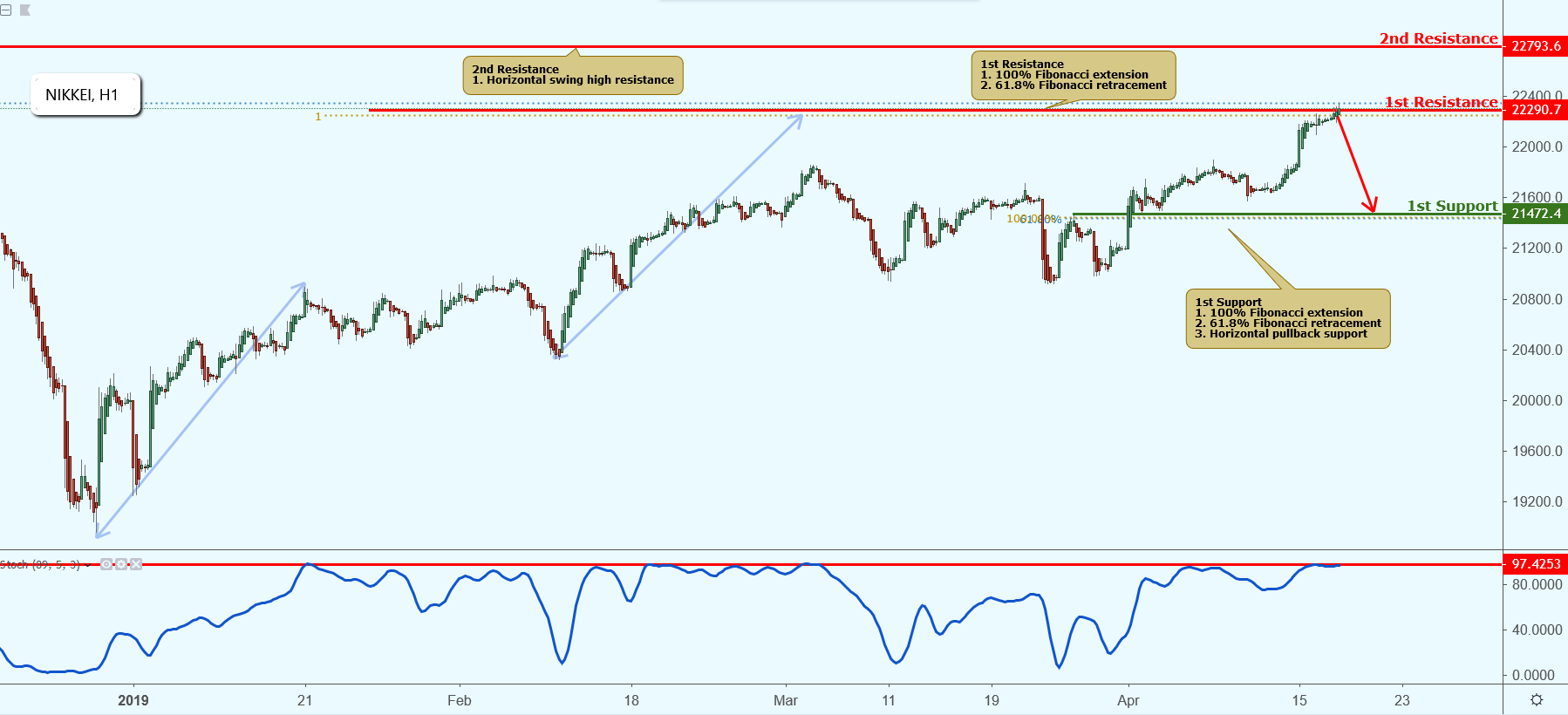The width and height of the screenshot is (1568, 715).
Task: Click the 20800.0 price axis value
Action: 1537,299
